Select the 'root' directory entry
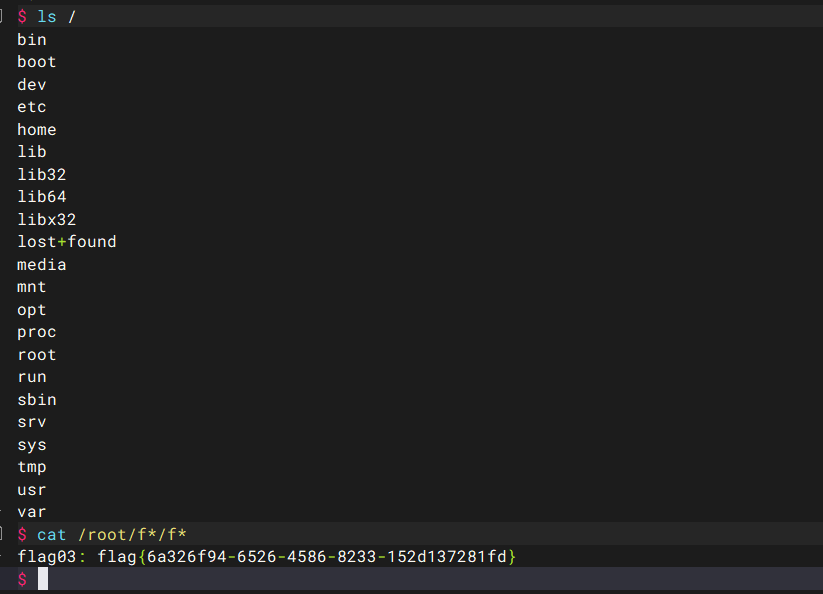This screenshot has width=823, height=594. point(37,355)
